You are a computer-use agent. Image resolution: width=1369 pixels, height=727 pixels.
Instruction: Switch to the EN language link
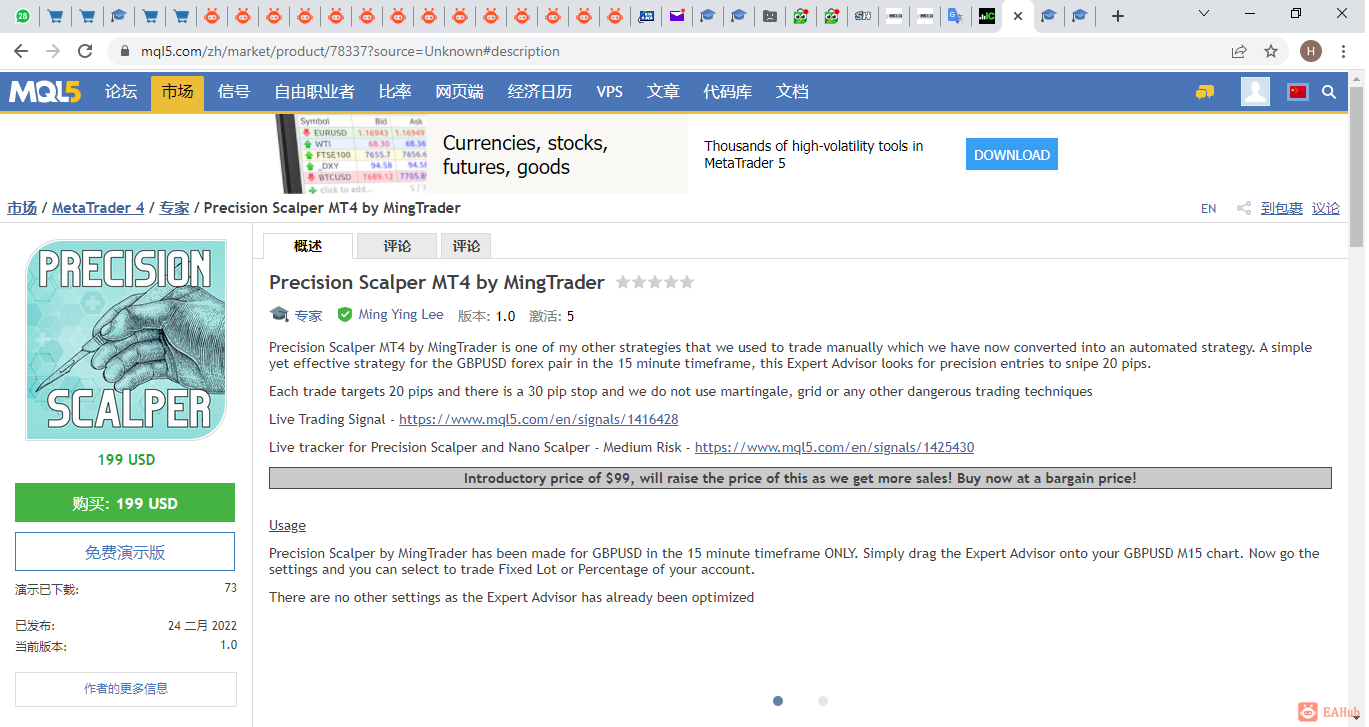(x=1209, y=208)
